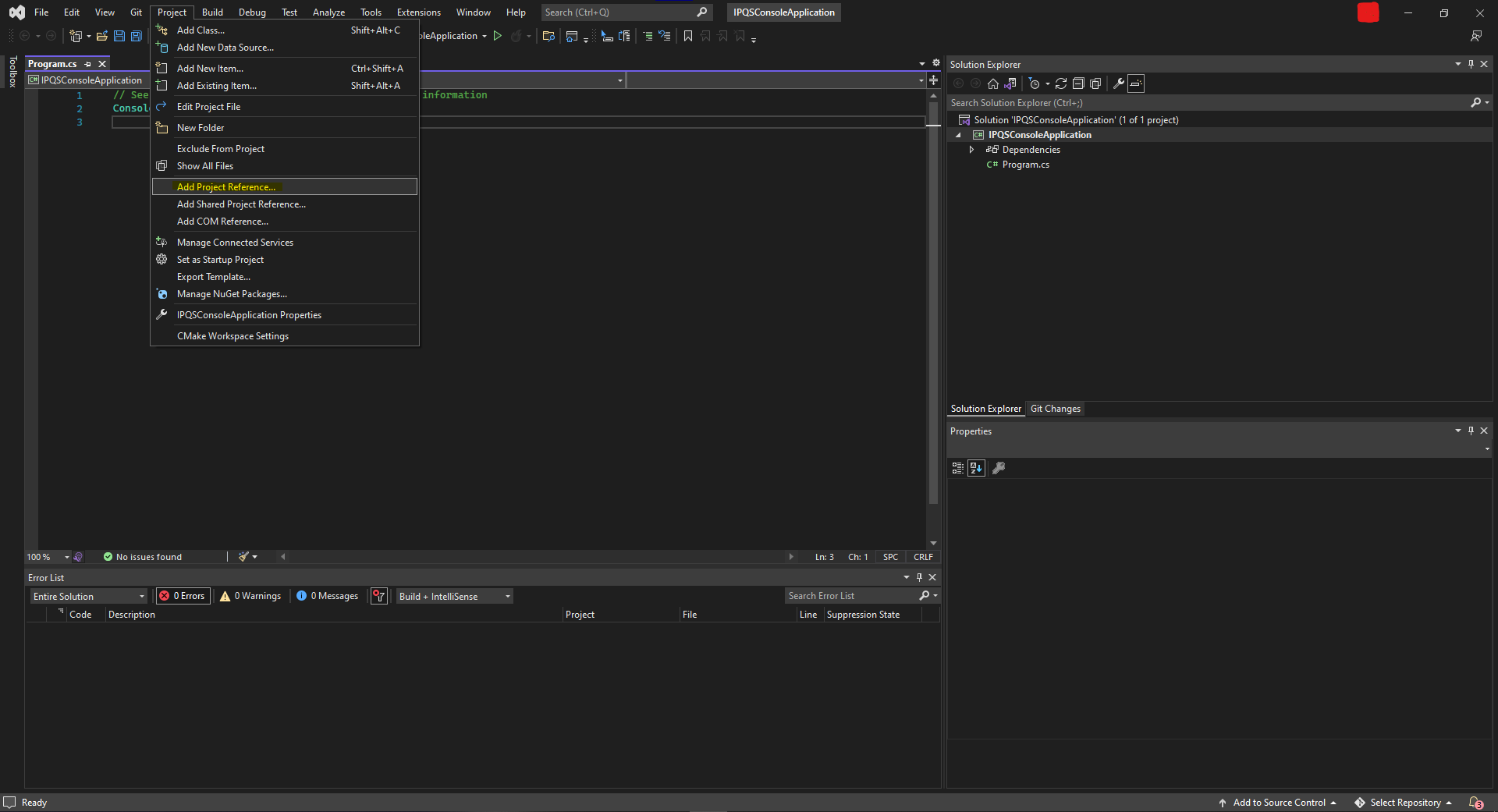Screen dimensions: 1498x812
Task: Open the Build menu
Action: pos(212,12)
